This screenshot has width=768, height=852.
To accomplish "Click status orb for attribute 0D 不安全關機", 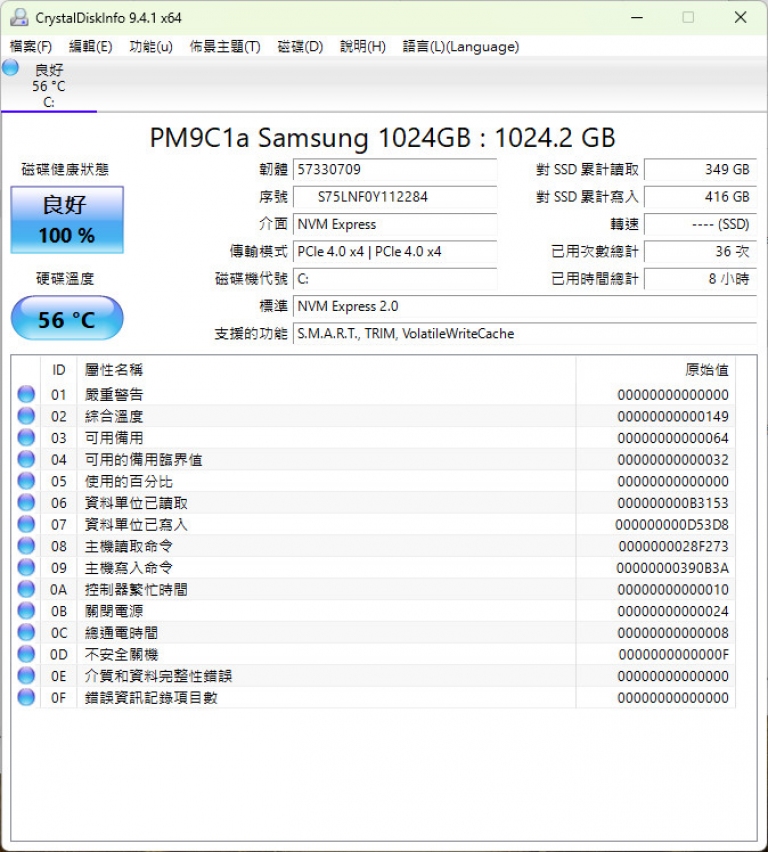I will tap(26, 654).
